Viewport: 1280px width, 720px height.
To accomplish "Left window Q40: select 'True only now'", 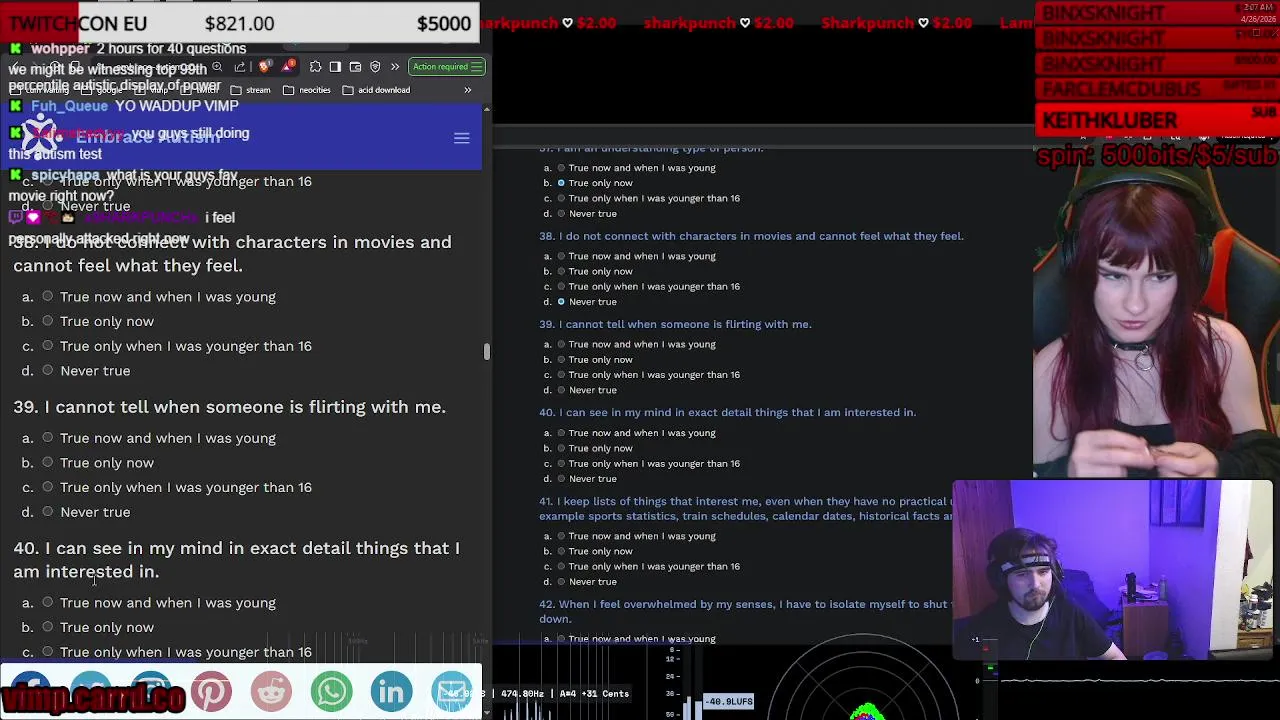I will (47, 627).
